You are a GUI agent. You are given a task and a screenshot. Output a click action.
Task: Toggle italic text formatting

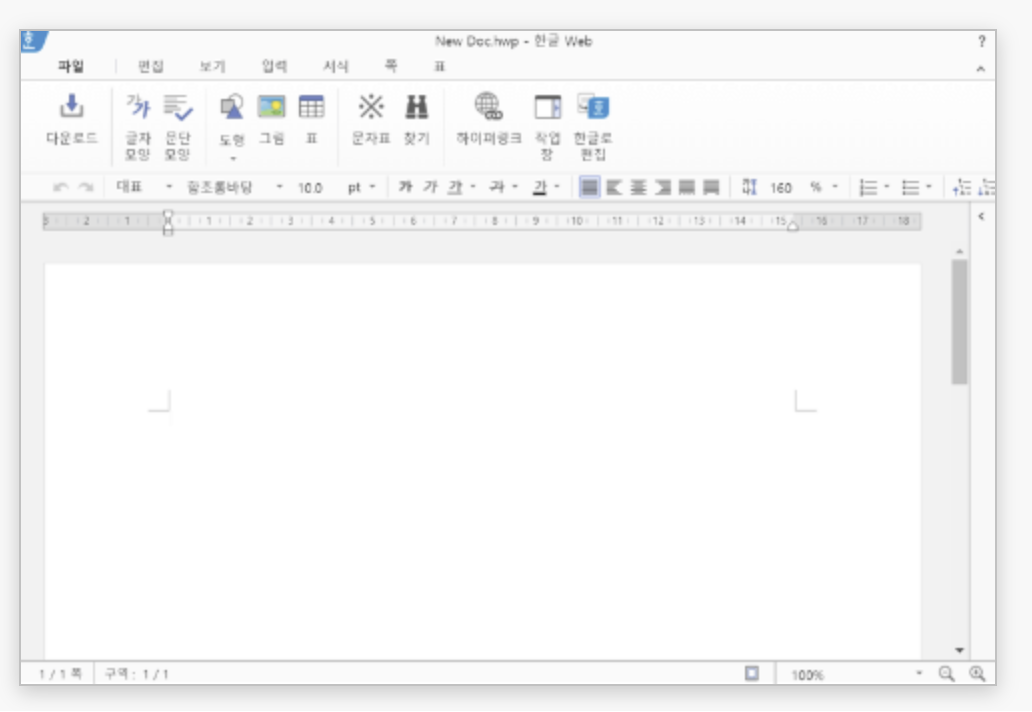click(430, 187)
